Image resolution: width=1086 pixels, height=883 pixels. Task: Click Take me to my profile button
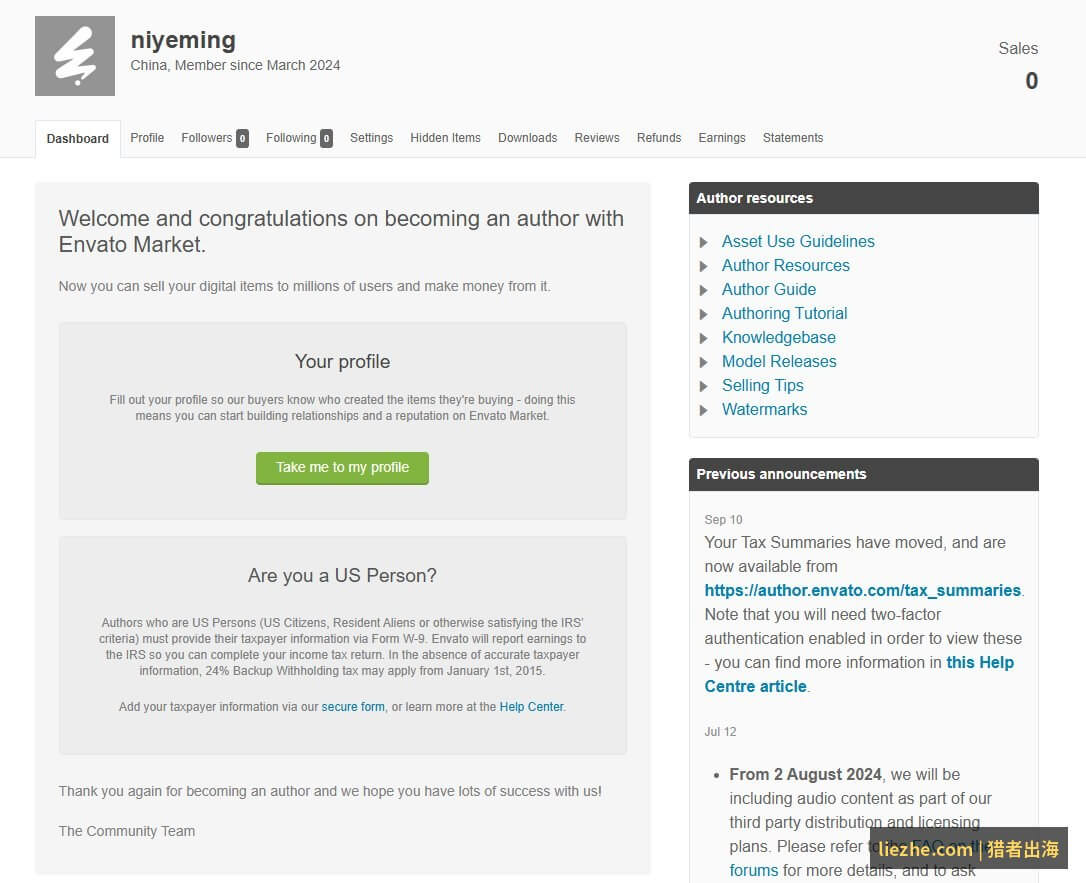coord(342,468)
